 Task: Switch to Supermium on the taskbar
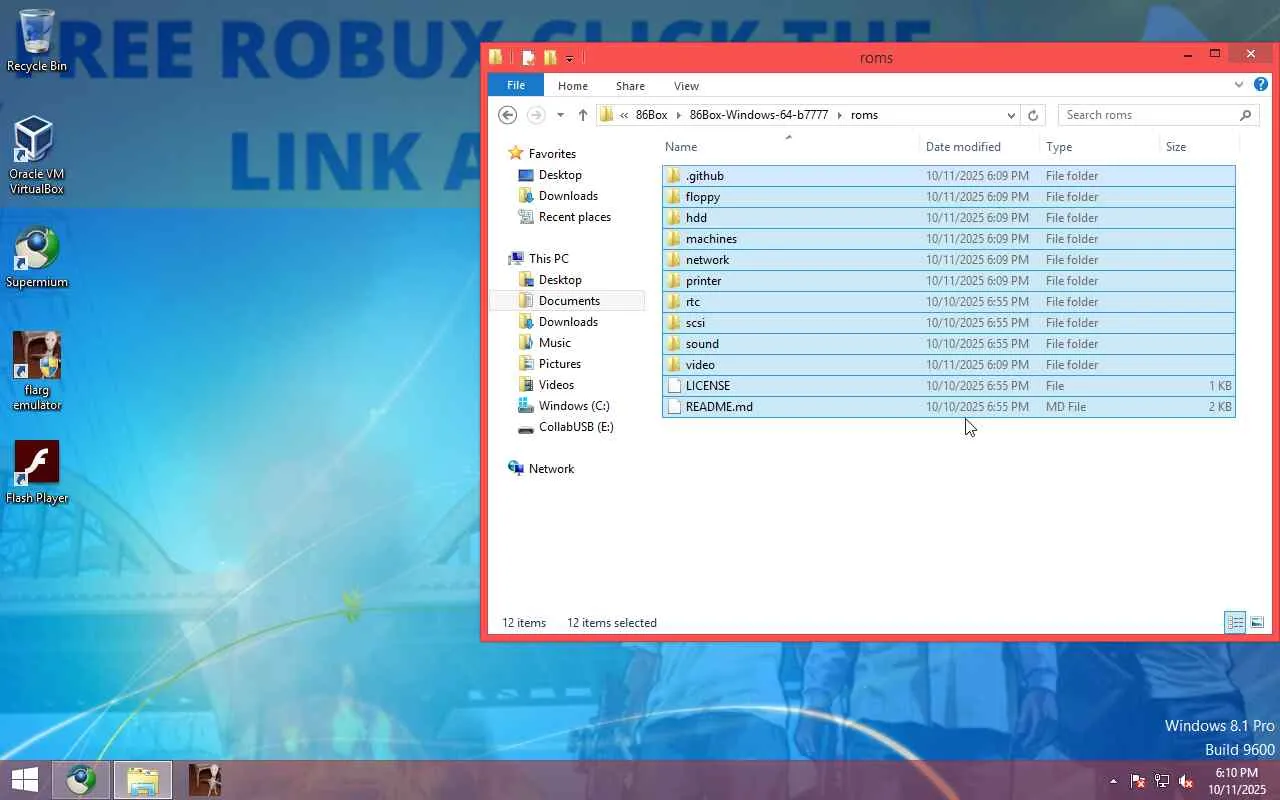coord(81,780)
